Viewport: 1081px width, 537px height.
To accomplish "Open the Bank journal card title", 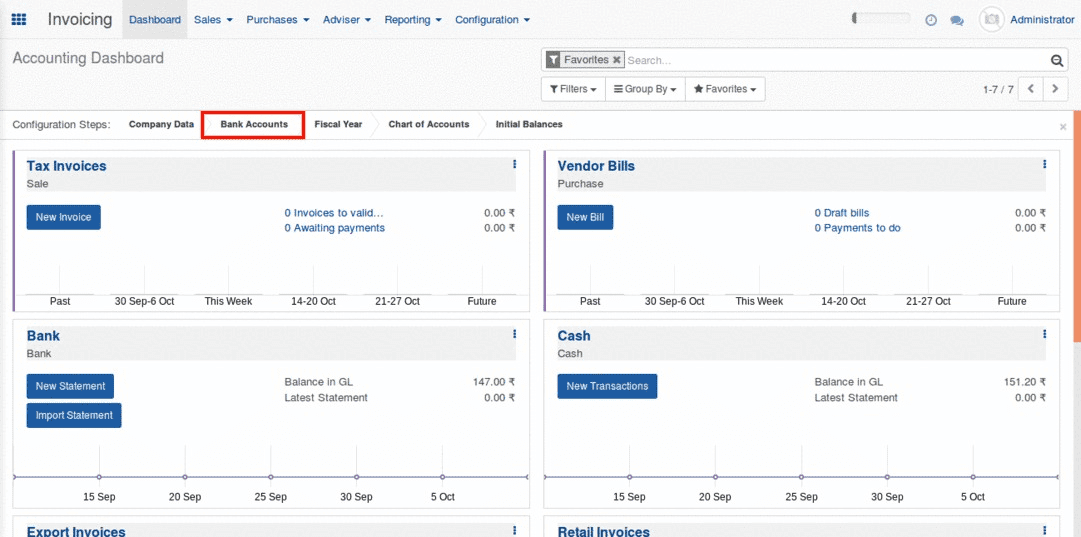I will [43, 336].
